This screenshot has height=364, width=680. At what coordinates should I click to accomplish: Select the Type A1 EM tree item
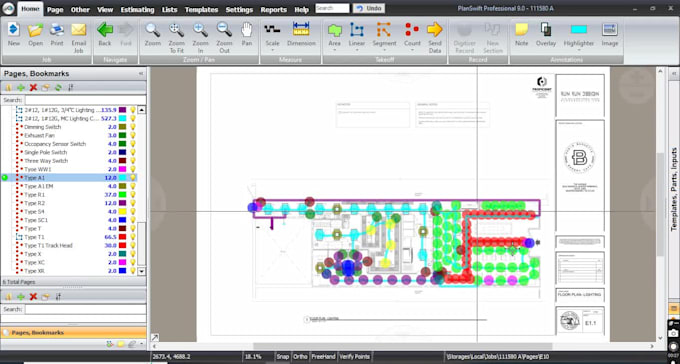pyautogui.click(x=39, y=186)
